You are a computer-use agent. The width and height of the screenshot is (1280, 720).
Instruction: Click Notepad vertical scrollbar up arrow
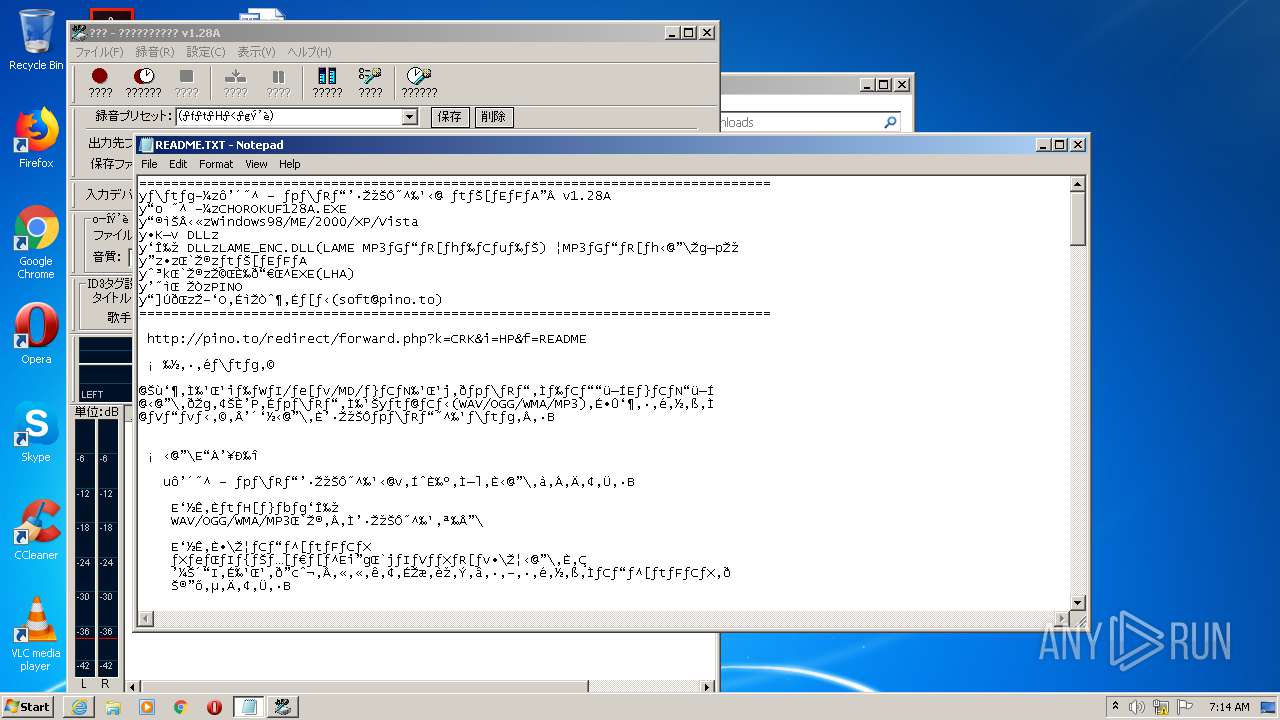pos(1078,185)
